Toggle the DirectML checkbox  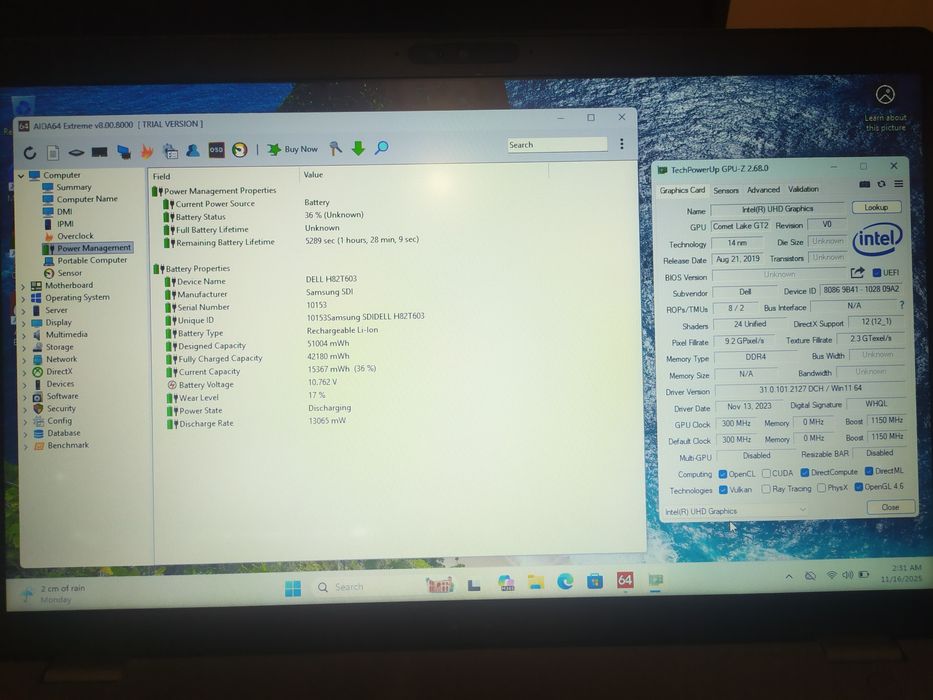869,471
